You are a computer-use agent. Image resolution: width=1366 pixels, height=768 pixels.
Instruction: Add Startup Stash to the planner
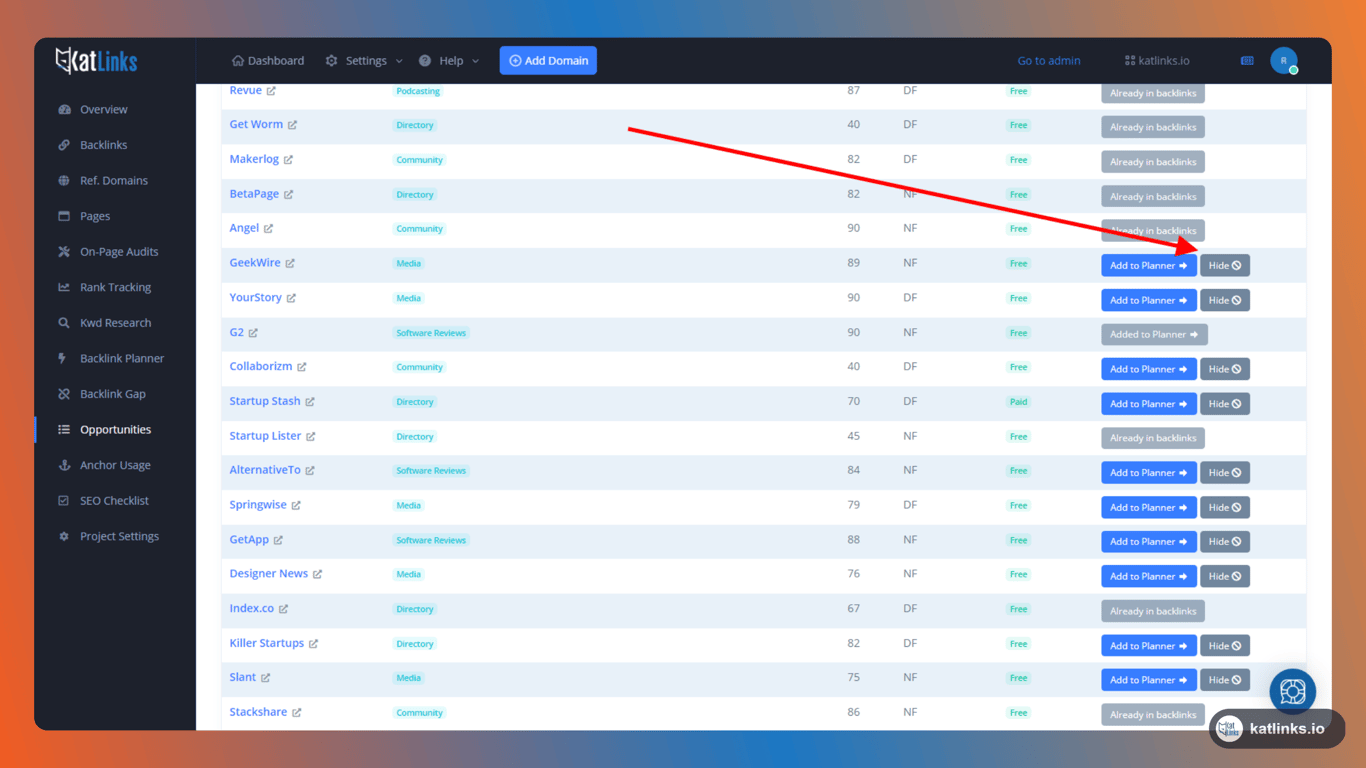click(1149, 404)
